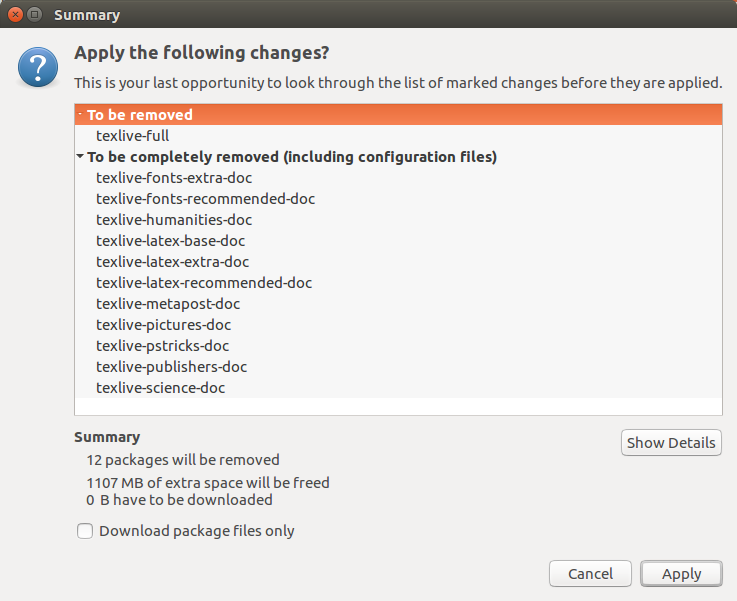
Task: Click the texlive-latex-extra-doc entry
Action: (x=172, y=262)
